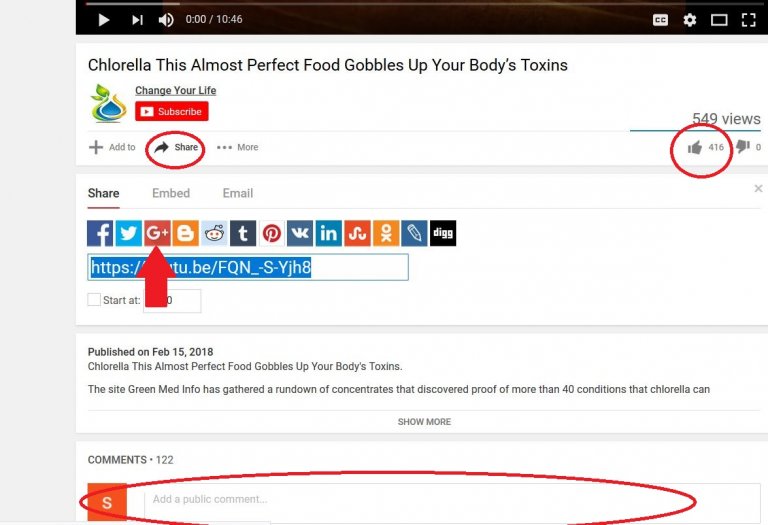This screenshot has width=768, height=525.
Task: Open the Change Your Life channel link
Action: (175, 90)
